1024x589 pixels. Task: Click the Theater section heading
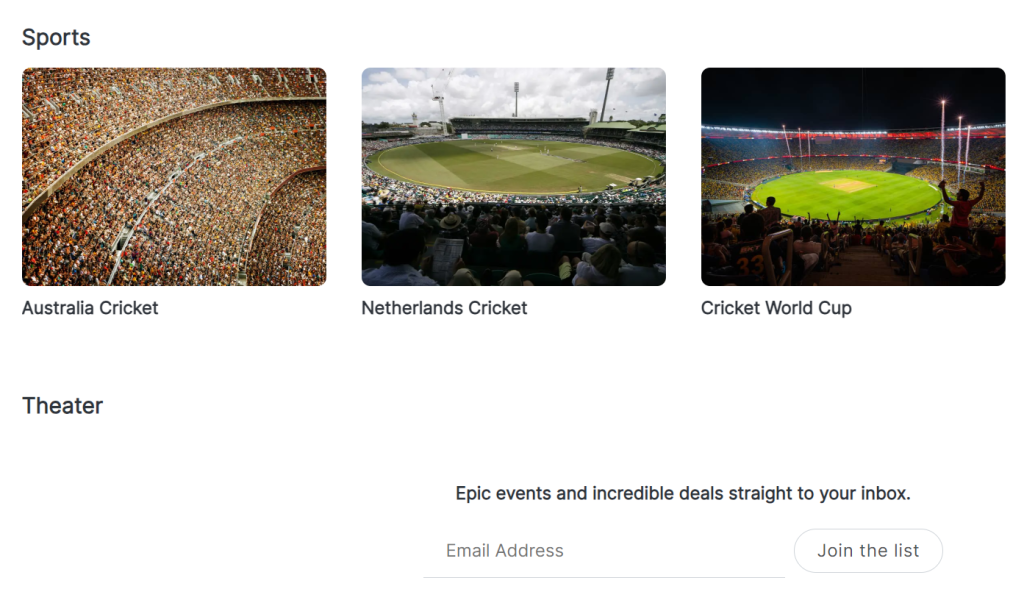(62, 406)
